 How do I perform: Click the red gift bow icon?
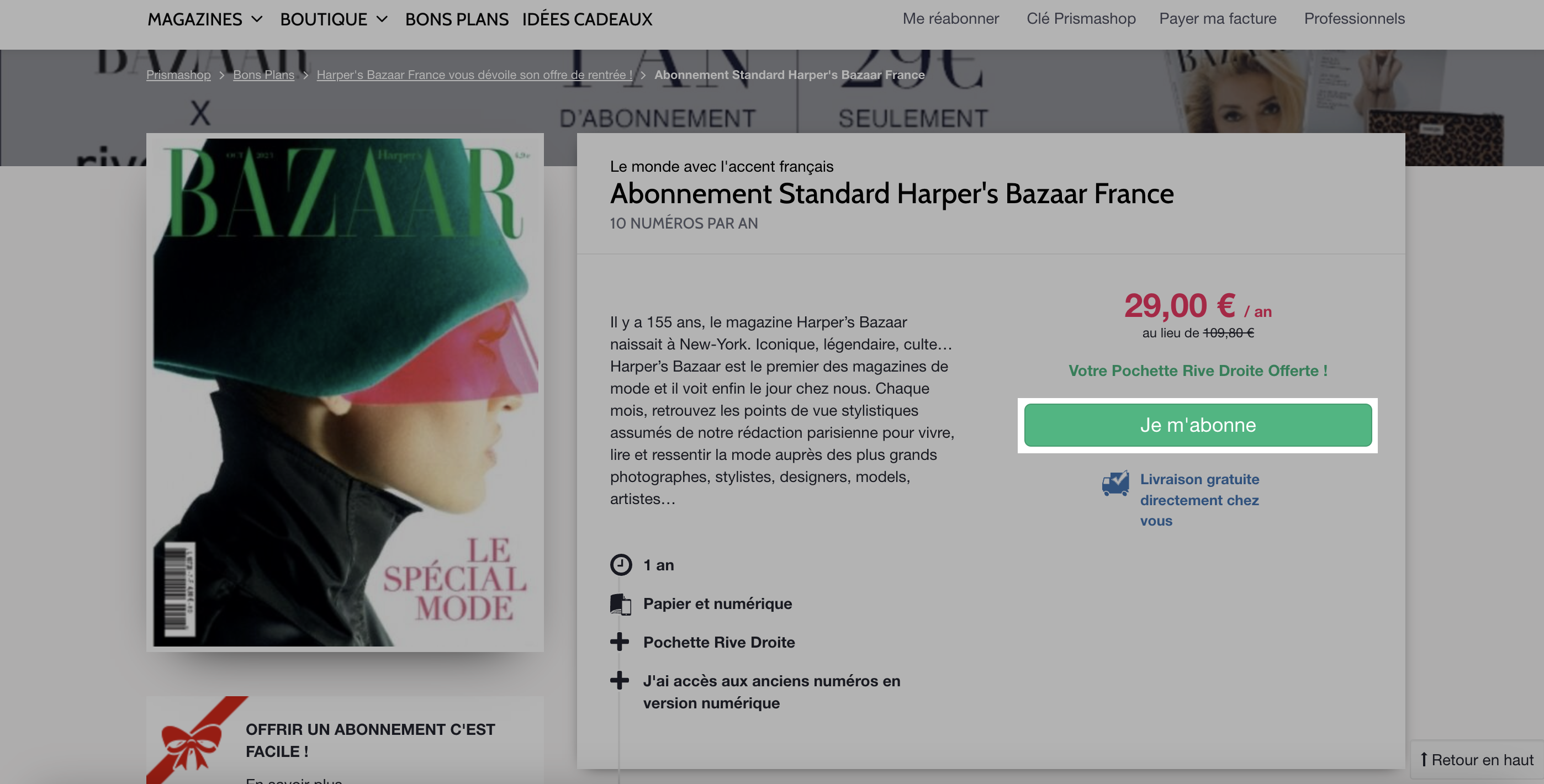[x=191, y=747]
